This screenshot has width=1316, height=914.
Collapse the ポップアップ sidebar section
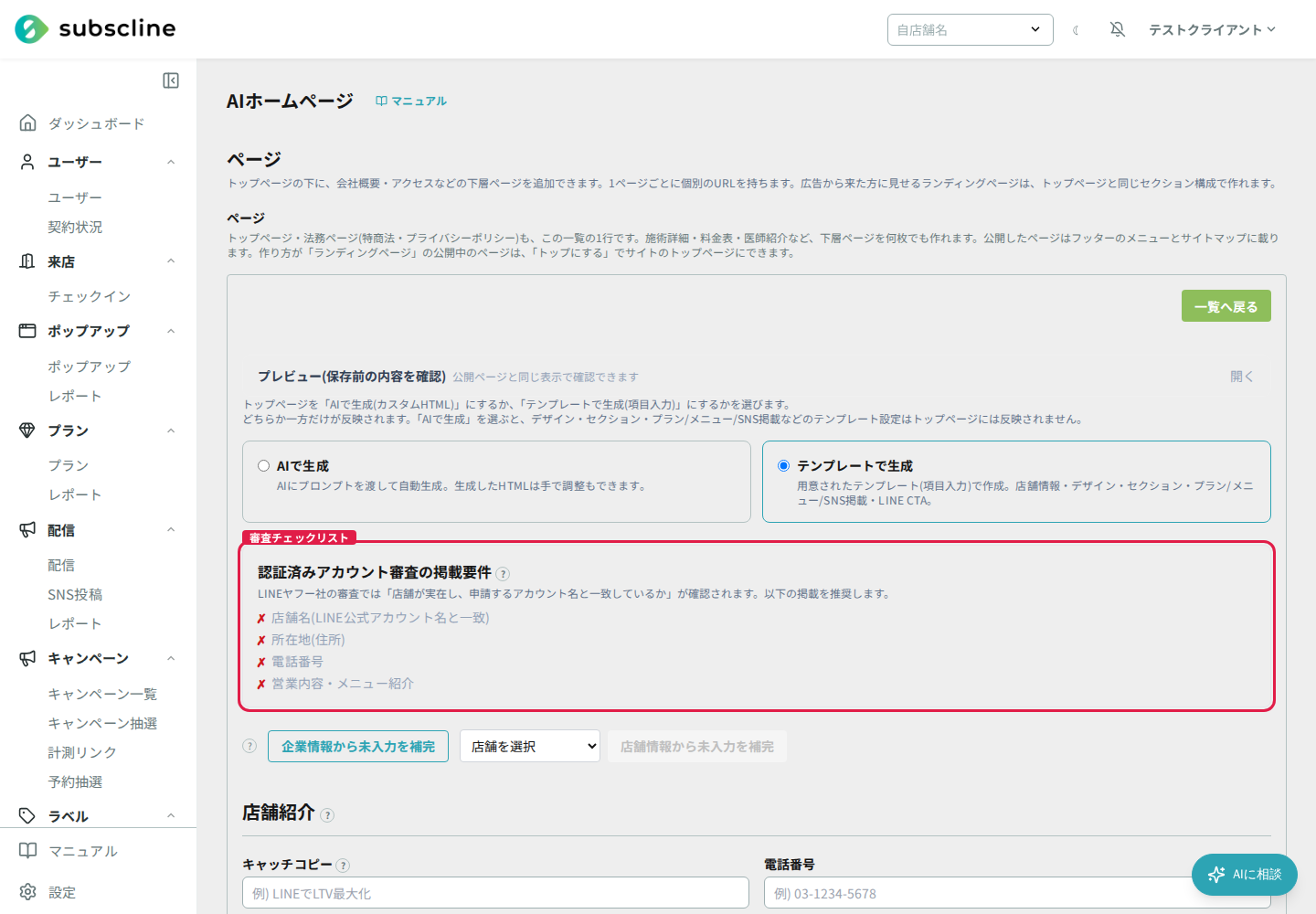[171, 331]
